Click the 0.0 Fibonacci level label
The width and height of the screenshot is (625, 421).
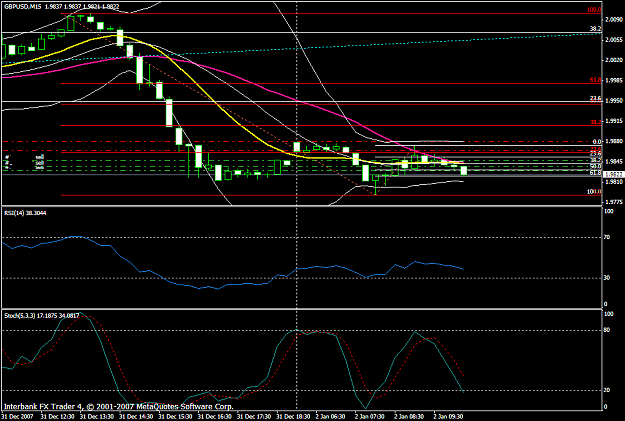[597, 142]
